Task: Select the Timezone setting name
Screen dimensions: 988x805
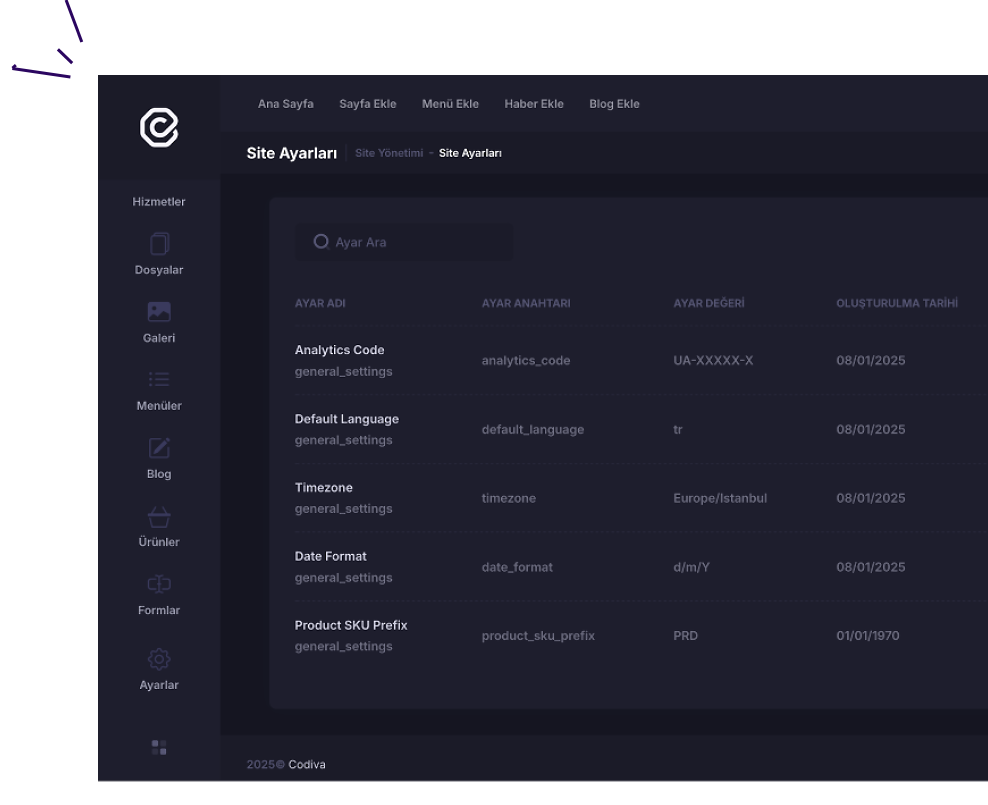Action: tap(324, 488)
